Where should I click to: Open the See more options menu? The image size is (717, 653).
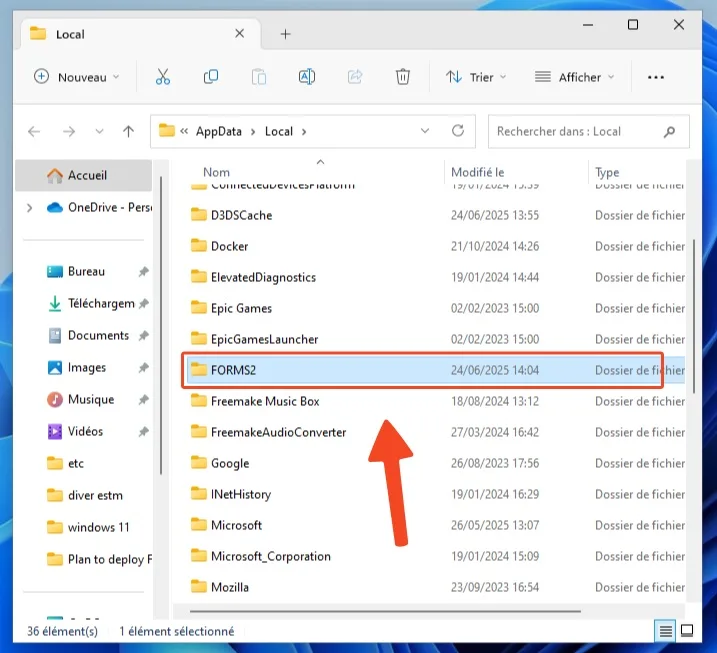coord(656,77)
